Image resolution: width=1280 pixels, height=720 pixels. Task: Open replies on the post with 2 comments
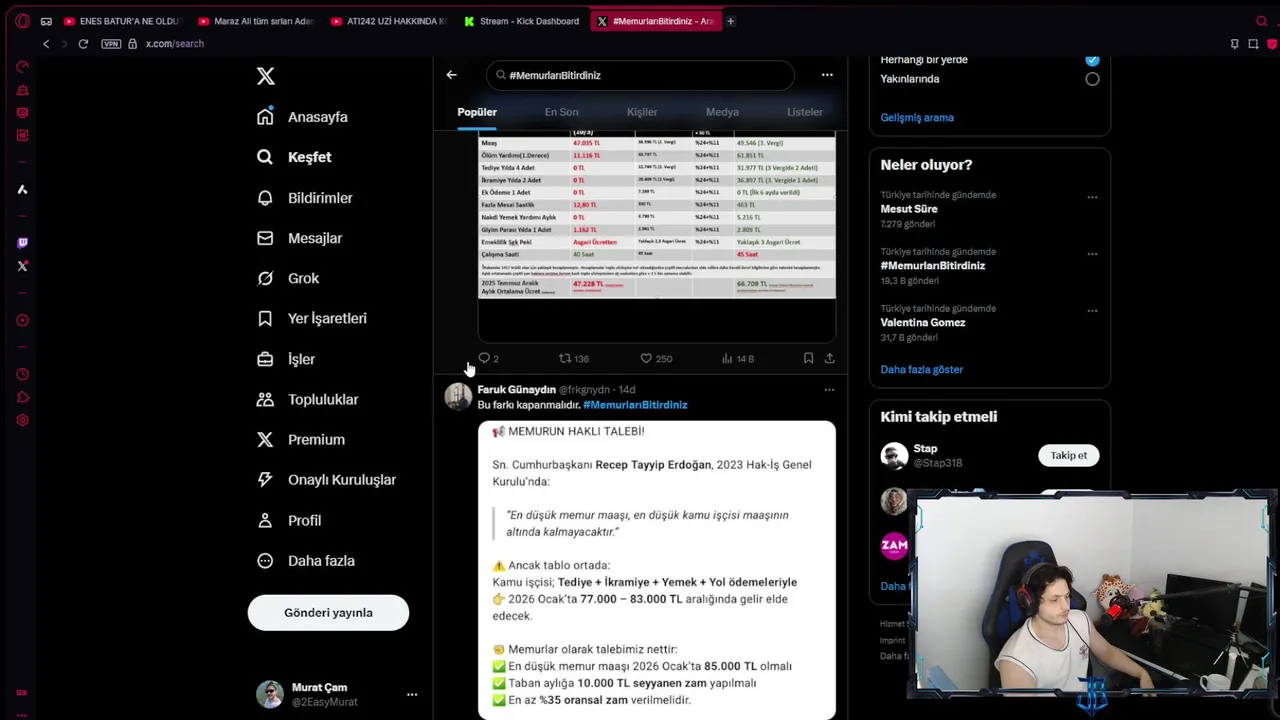coord(488,358)
